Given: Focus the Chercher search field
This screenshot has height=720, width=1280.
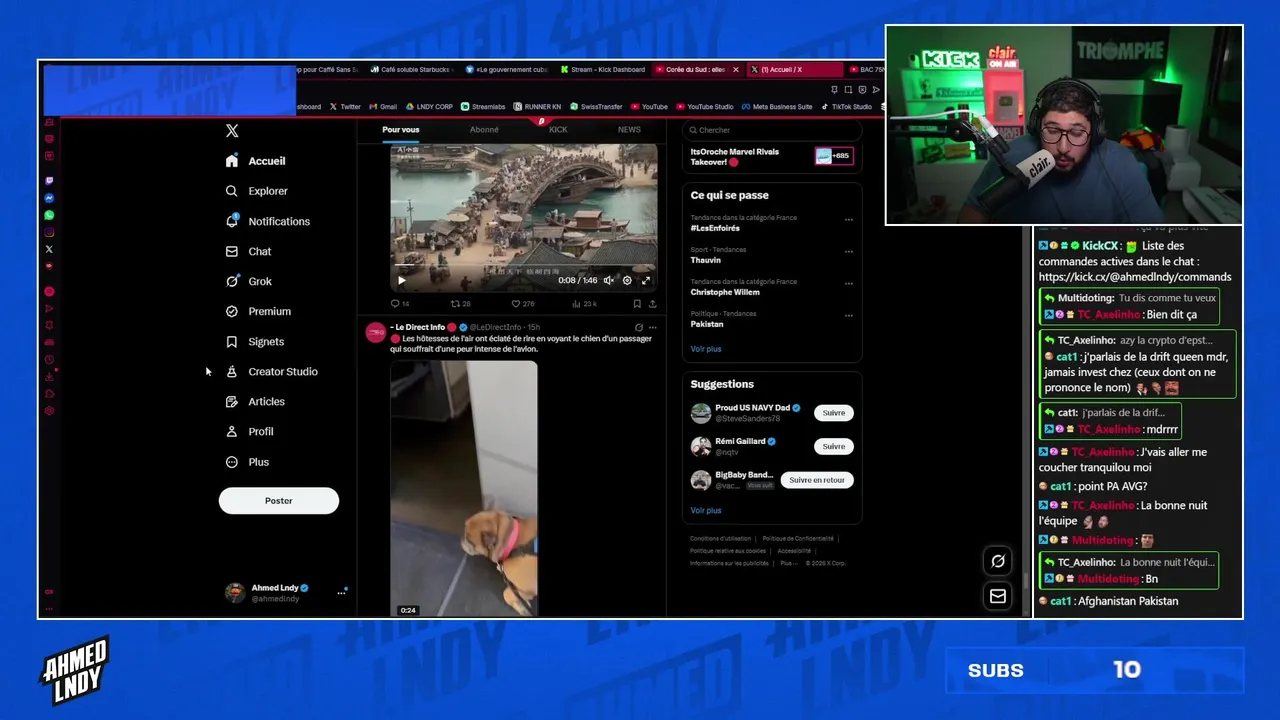Looking at the screenshot, I should pos(772,130).
